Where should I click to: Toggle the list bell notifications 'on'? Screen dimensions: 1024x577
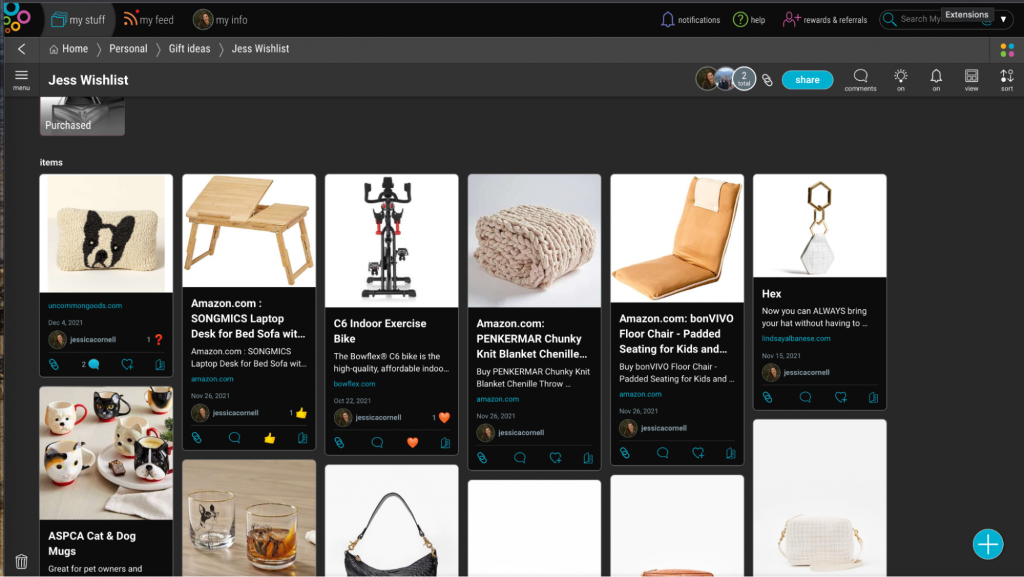[x=936, y=80]
